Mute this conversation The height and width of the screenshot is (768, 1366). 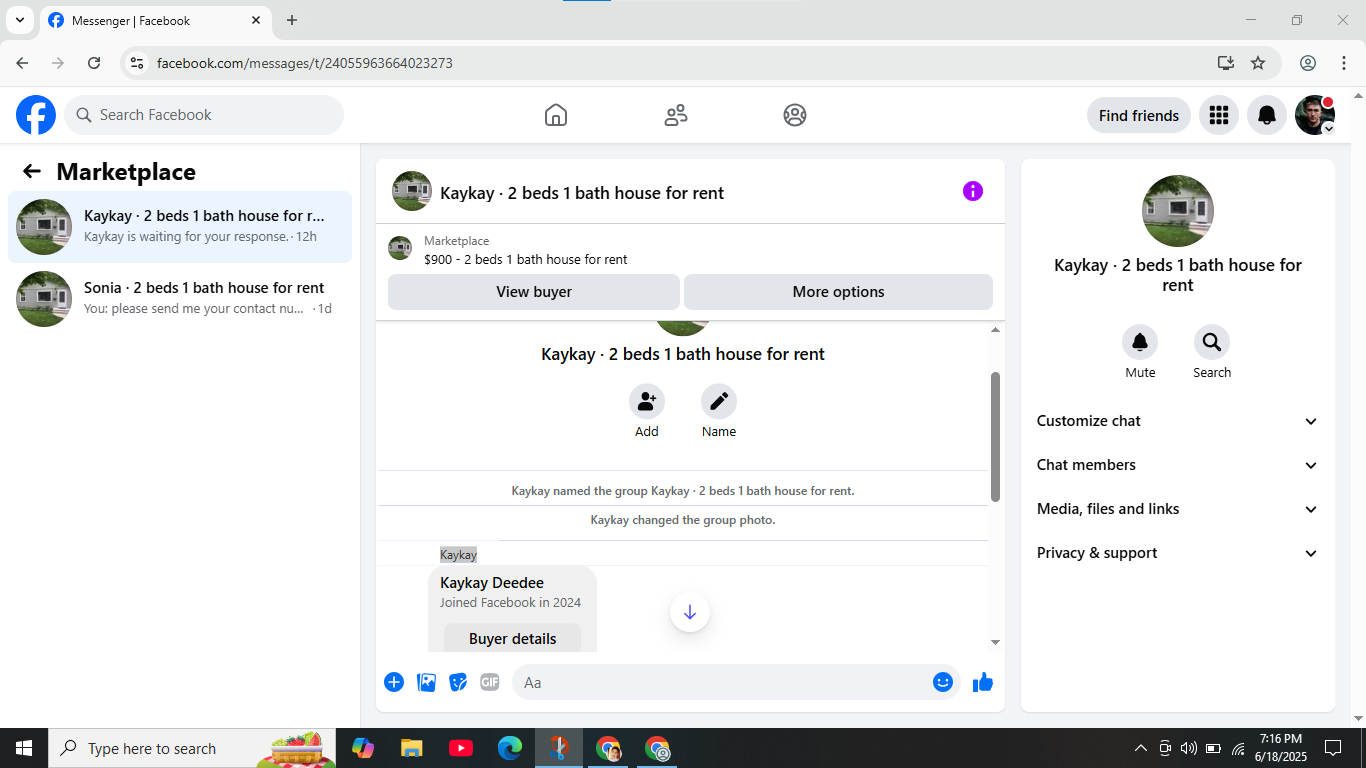point(1140,343)
